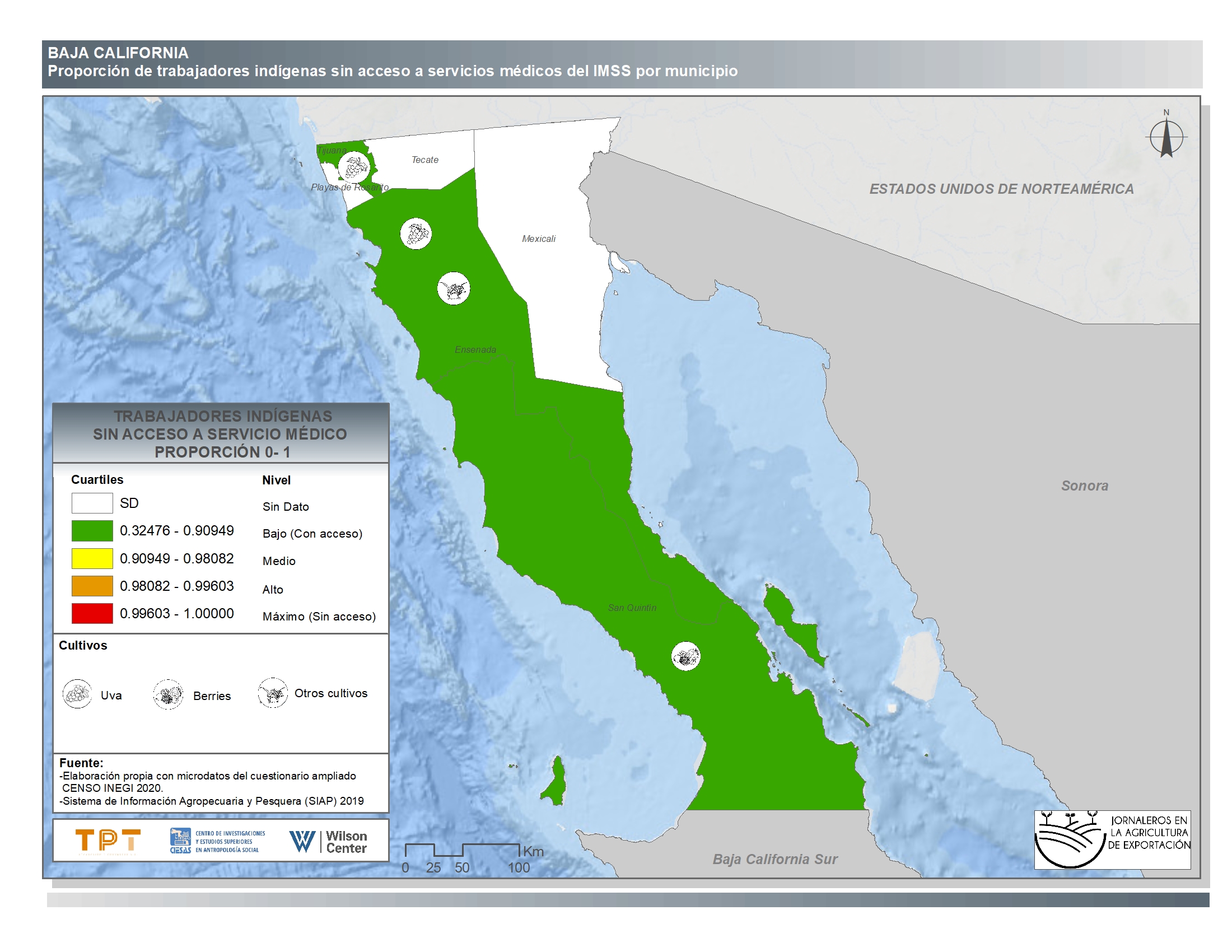Click the Wilson Center logo
1232x952 pixels.
point(328,842)
